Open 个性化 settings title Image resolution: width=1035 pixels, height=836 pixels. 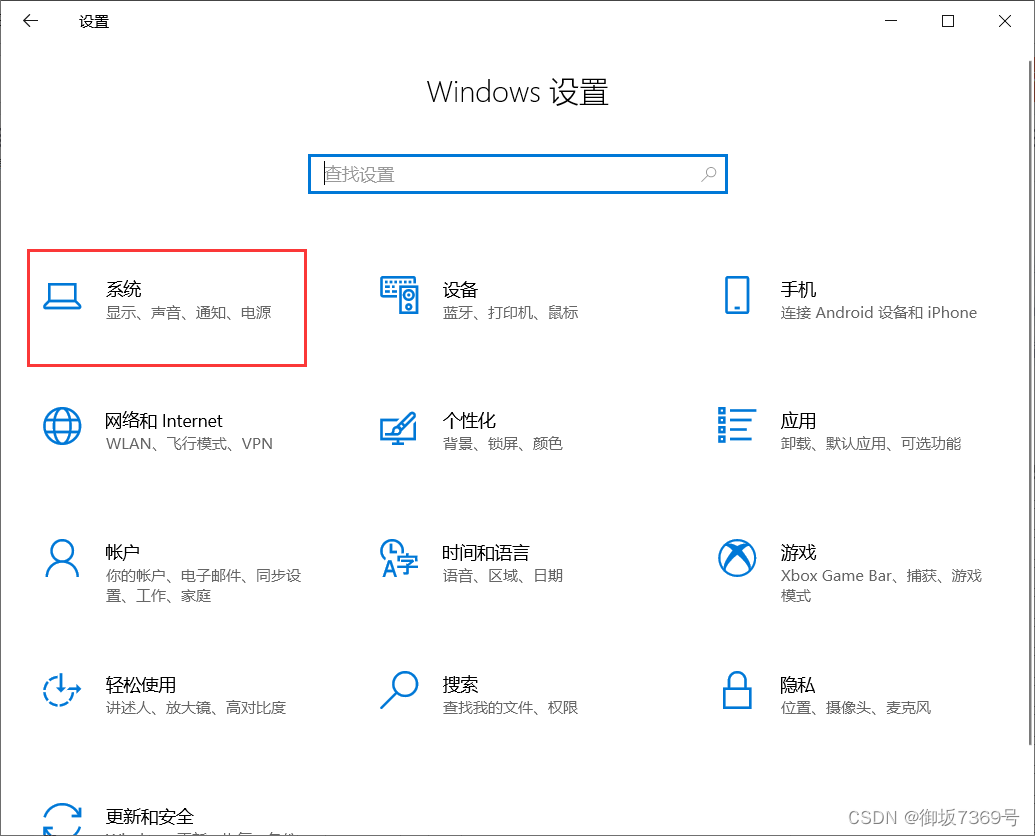point(469,420)
